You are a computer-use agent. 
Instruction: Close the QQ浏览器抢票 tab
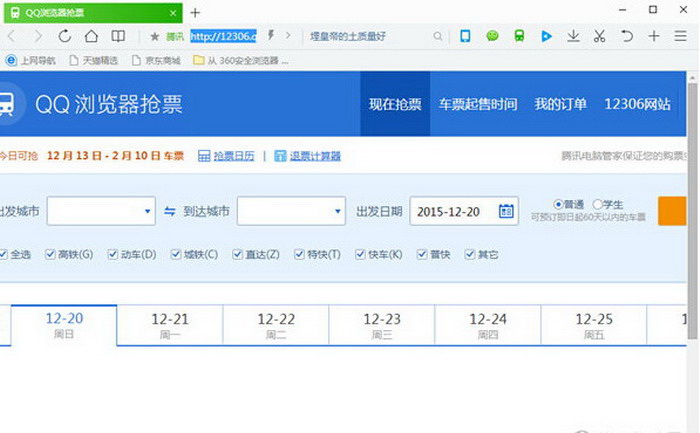coord(173,13)
